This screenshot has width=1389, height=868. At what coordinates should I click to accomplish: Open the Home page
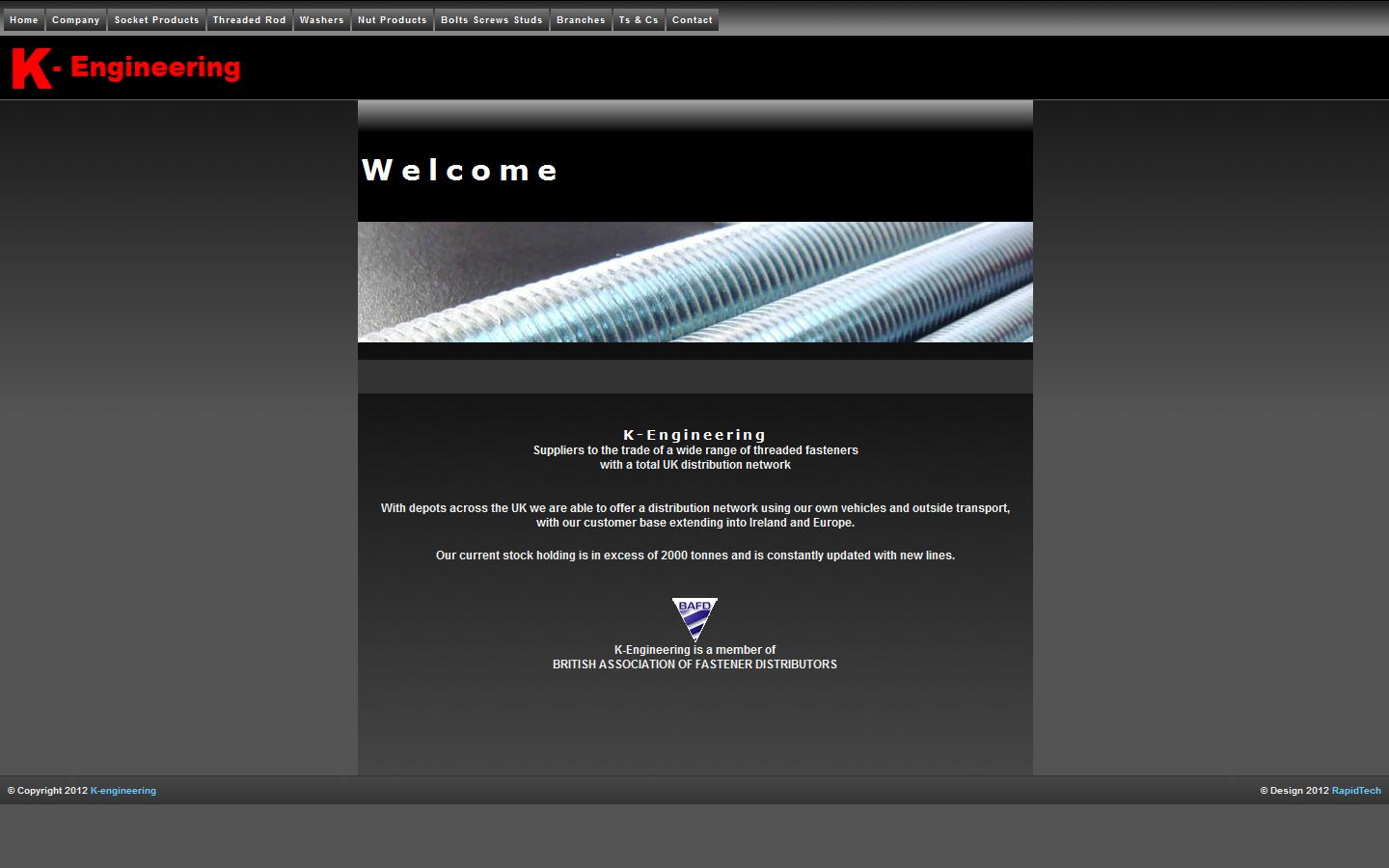(x=23, y=19)
